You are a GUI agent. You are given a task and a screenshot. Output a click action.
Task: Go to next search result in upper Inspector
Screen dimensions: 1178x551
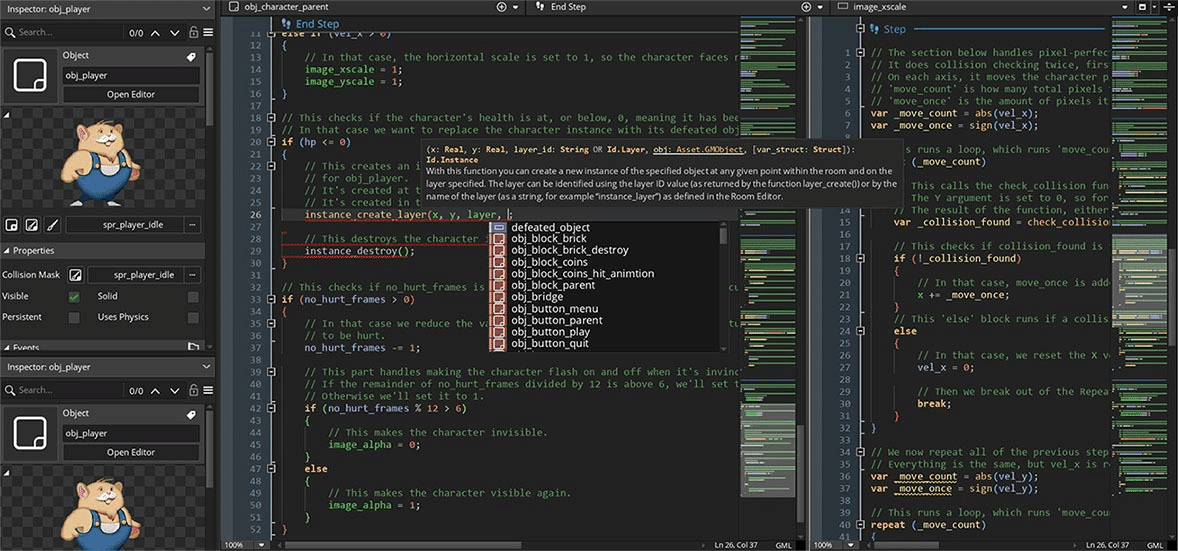pyautogui.click(x=175, y=33)
